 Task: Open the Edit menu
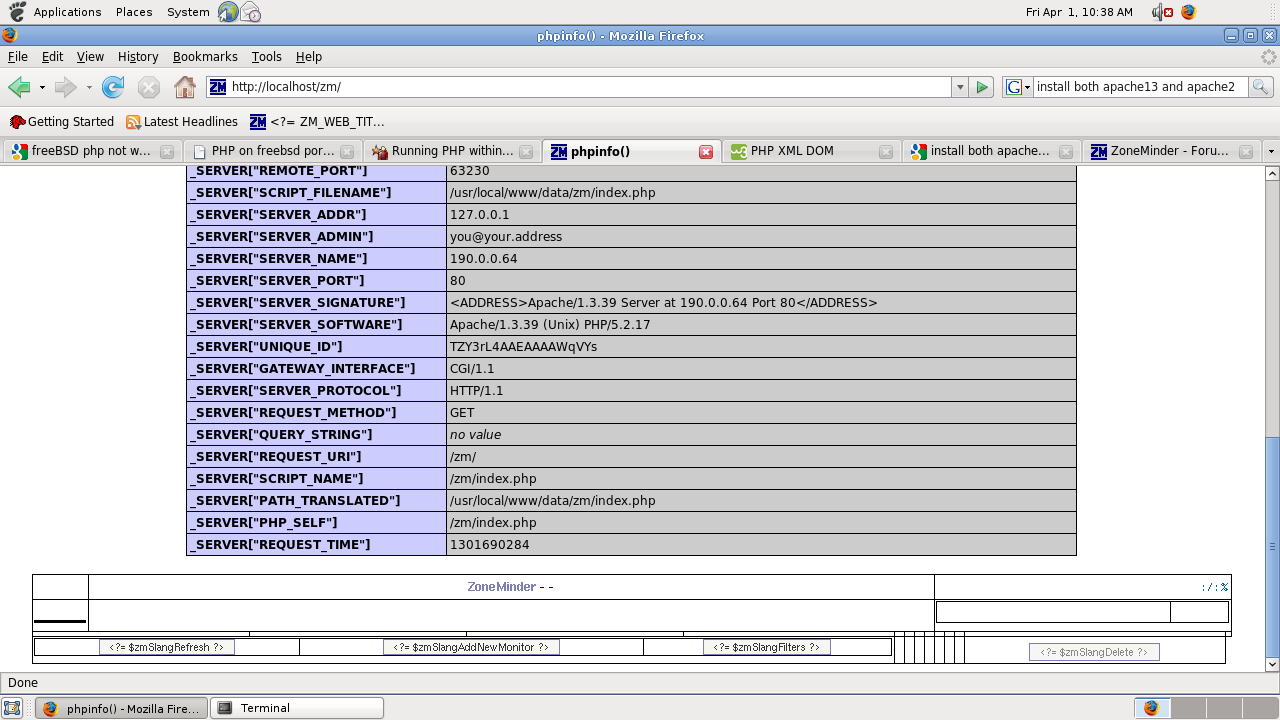pos(52,57)
